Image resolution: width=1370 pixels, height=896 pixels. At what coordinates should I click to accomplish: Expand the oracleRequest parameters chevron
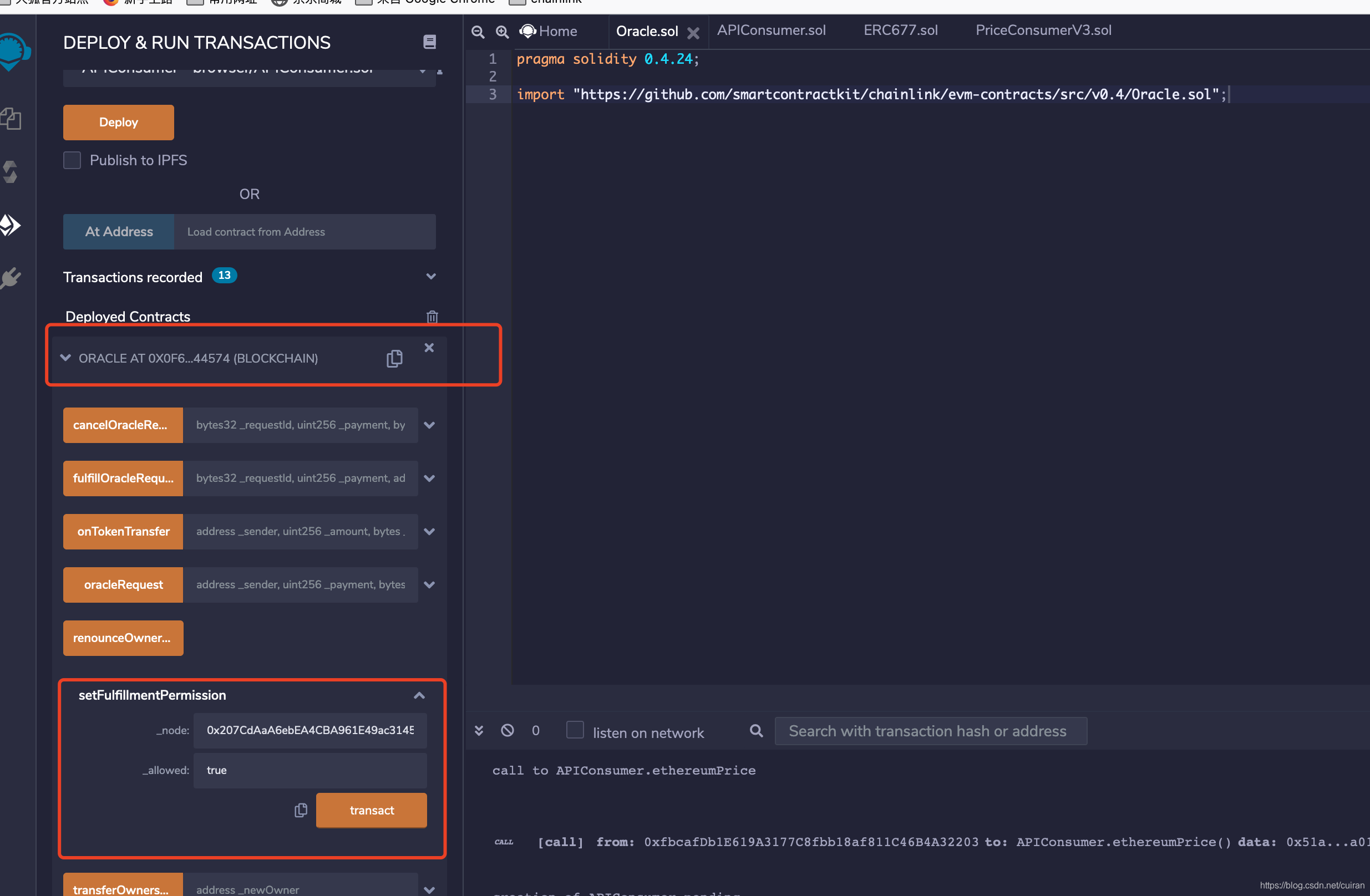pos(429,584)
